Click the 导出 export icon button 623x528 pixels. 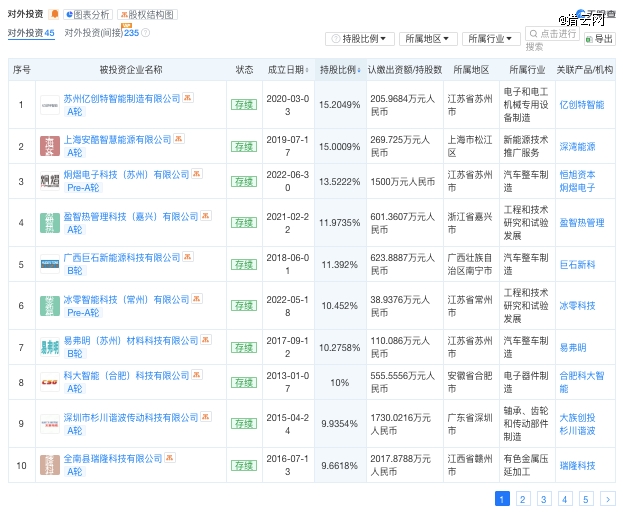600,39
